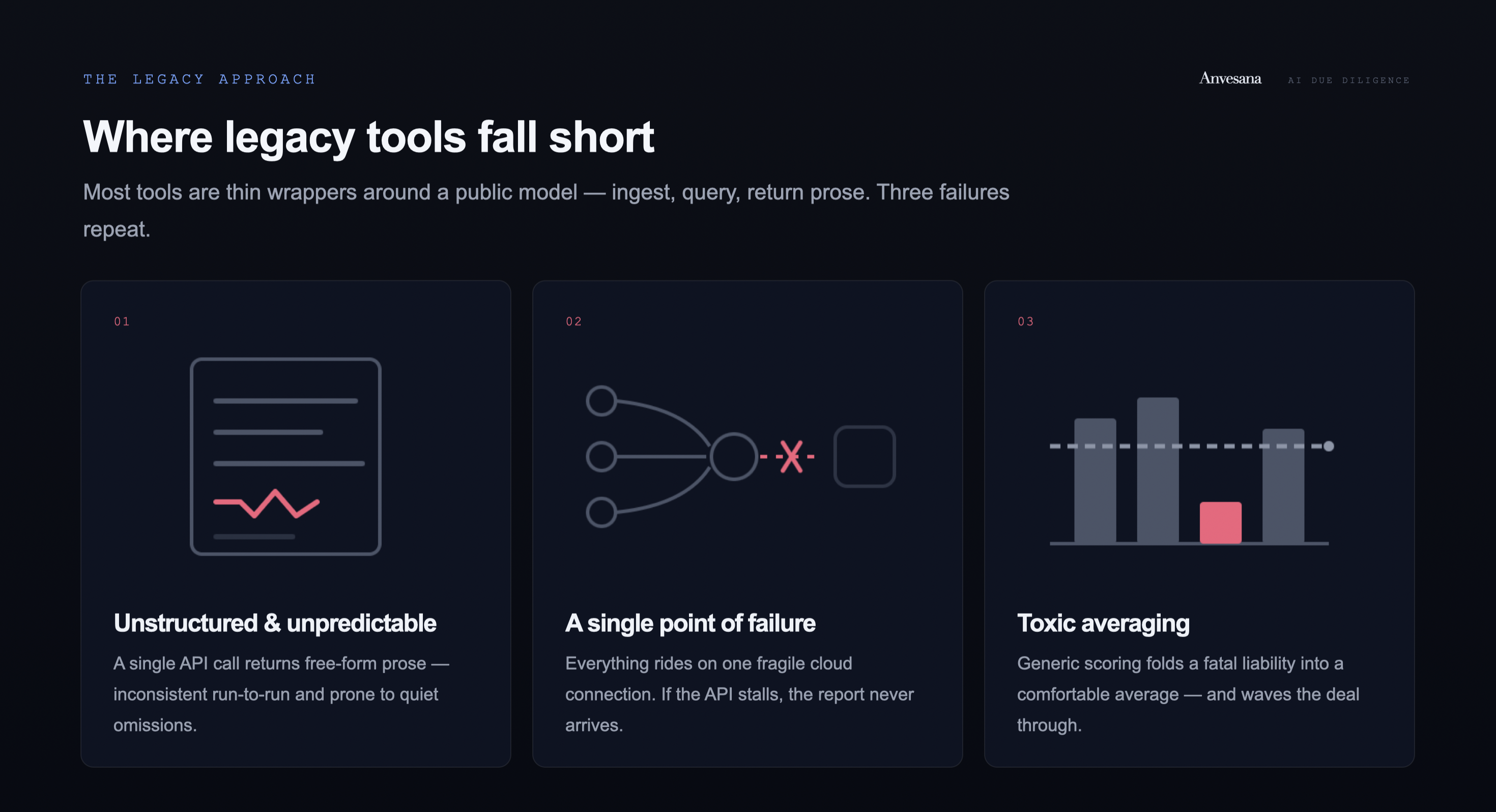This screenshot has height=812, width=1496.
Task: Click the 03 card number
Action: pyautogui.click(x=1026, y=321)
